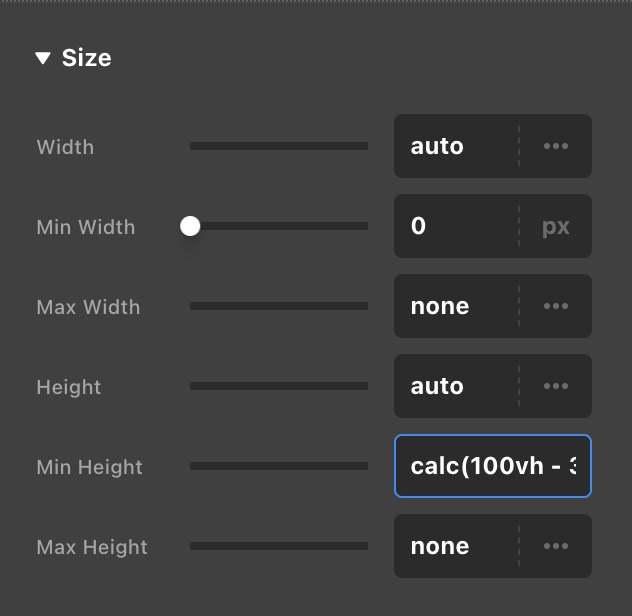Open the Width unit options ellipsis
The image size is (632, 616).
(x=556, y=146)
